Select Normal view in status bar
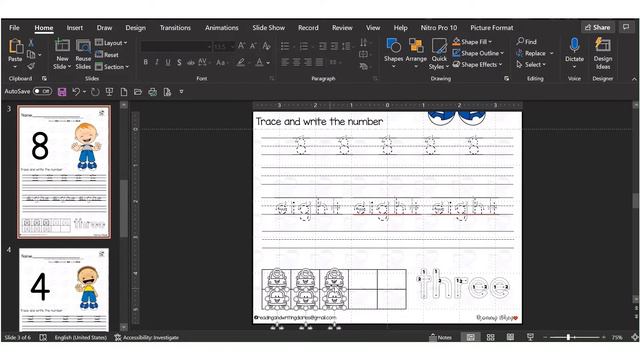The height and width of the screenshot is (360, 640). coord(471,337)
